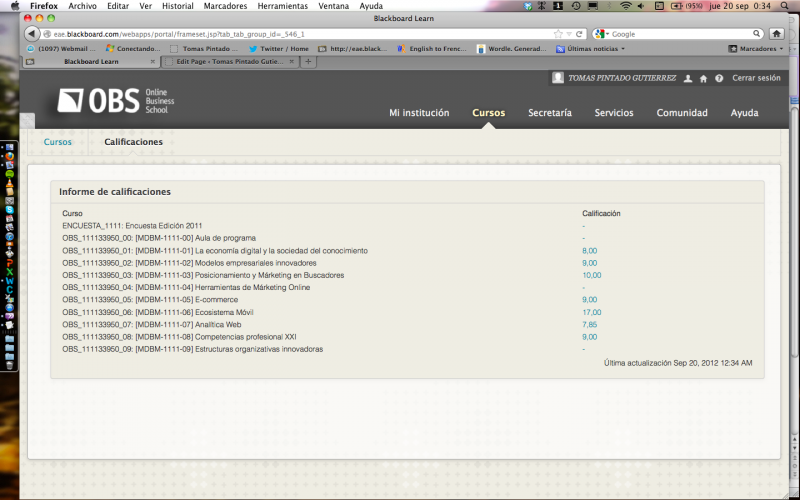
Task: Go to the Mi institución tab
Action: tap(419, 113)
